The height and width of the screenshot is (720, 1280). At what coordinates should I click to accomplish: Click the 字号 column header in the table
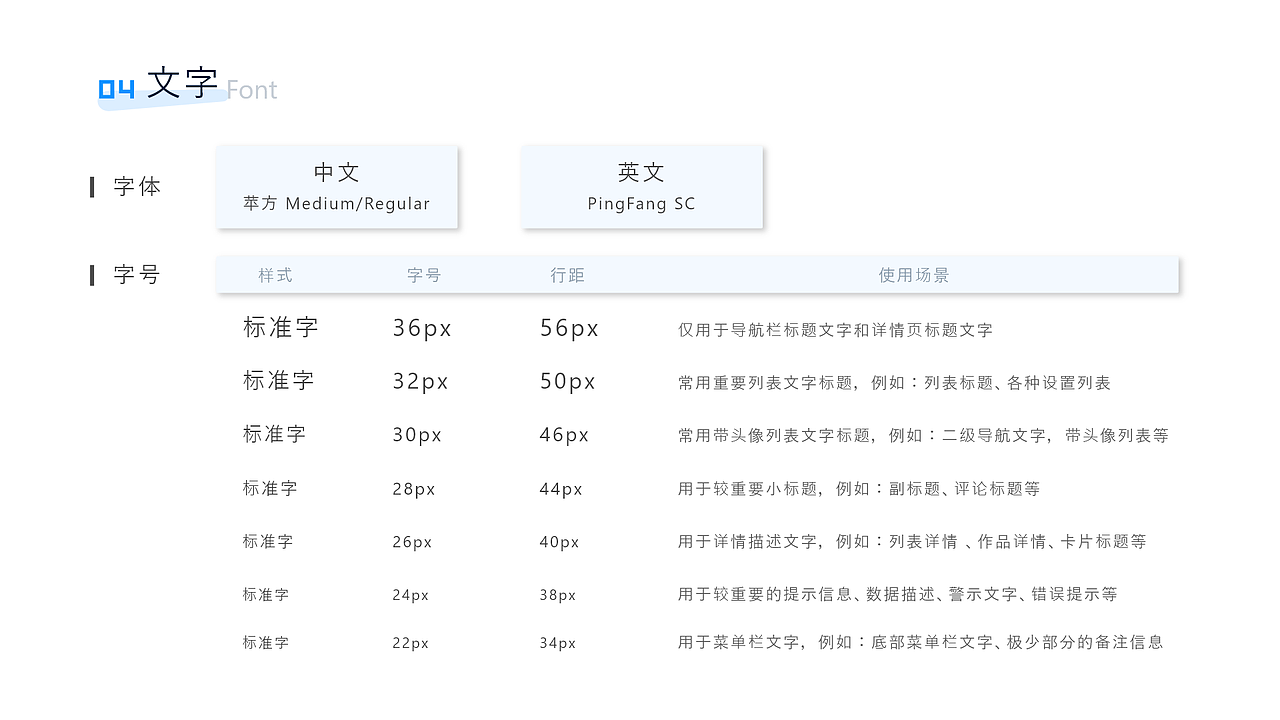[x=424, y=275]
